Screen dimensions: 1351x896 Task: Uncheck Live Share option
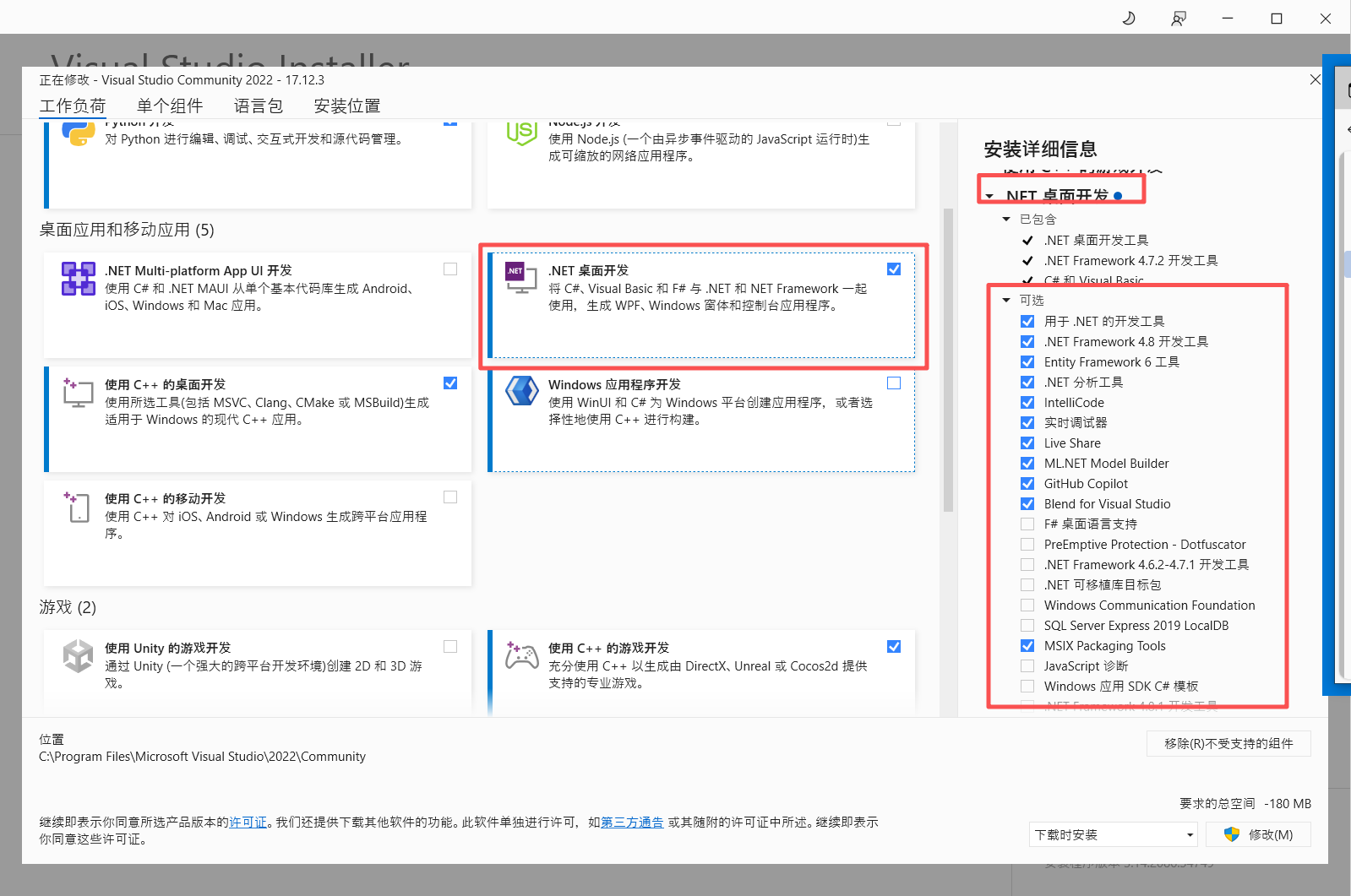1027,443
